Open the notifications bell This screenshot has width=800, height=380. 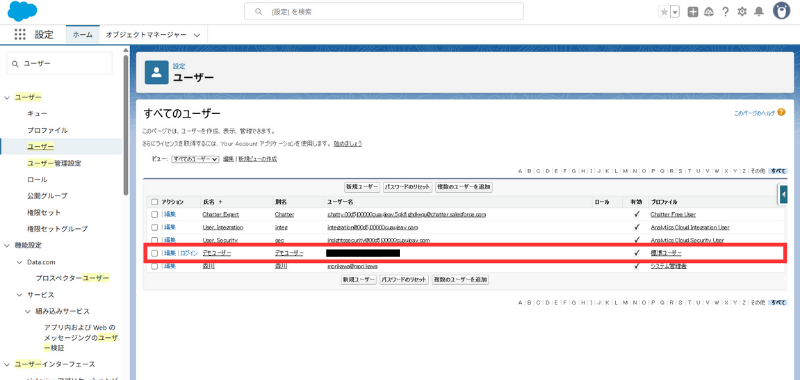(x=759, y=12)
